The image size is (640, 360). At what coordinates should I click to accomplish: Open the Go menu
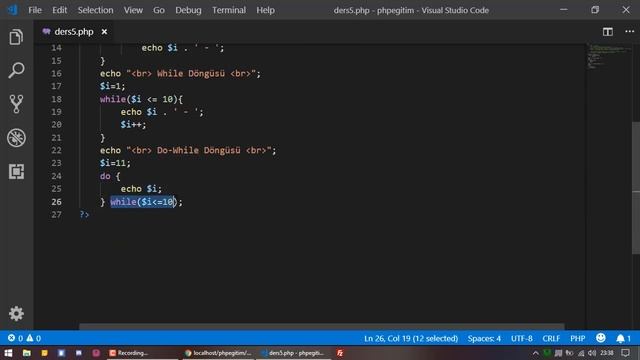pos(159,10)
